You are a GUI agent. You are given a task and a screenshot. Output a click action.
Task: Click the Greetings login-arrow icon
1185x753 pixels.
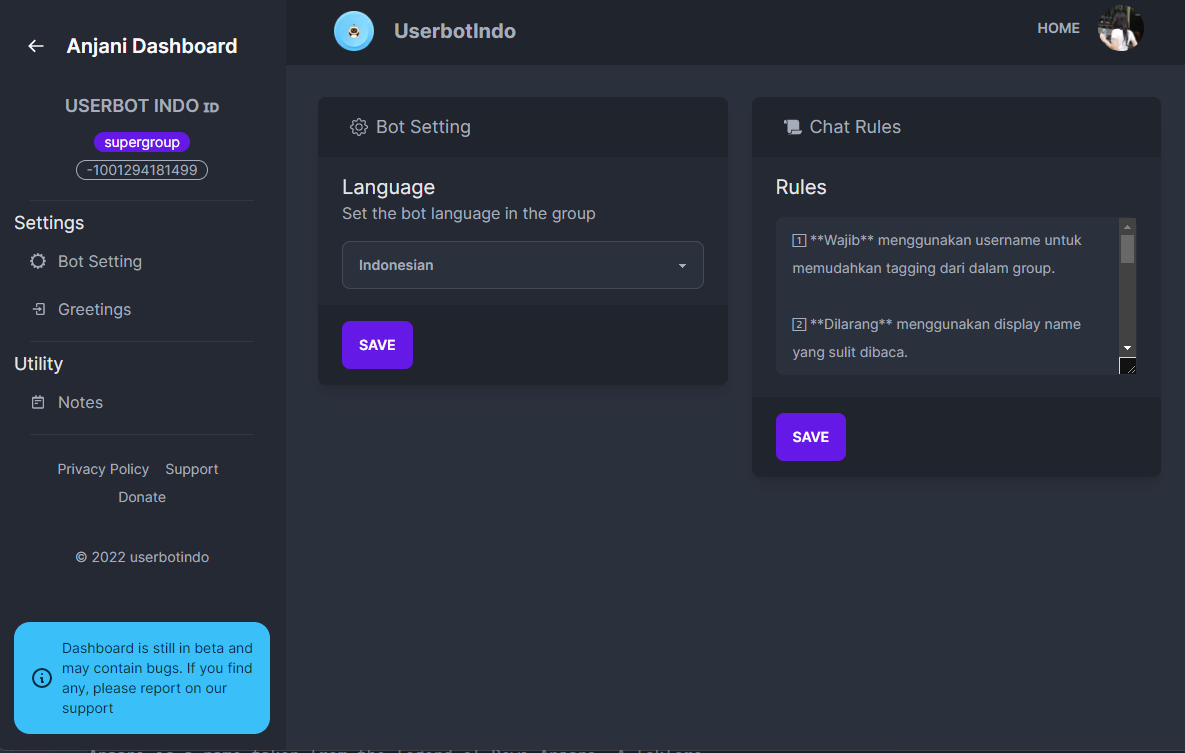pyautogui.click(x=39, y=309)
